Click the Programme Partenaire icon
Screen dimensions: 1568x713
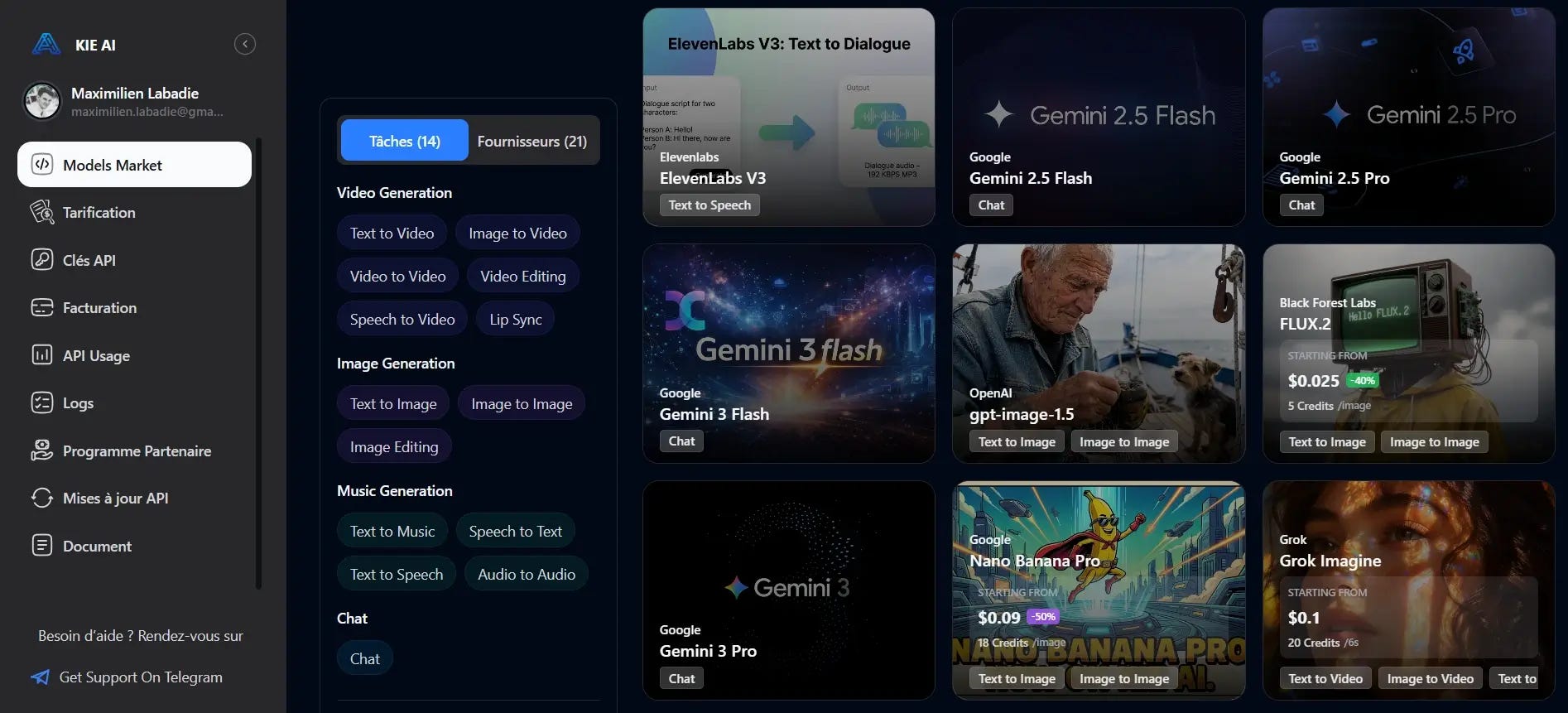tap(42, 450)
